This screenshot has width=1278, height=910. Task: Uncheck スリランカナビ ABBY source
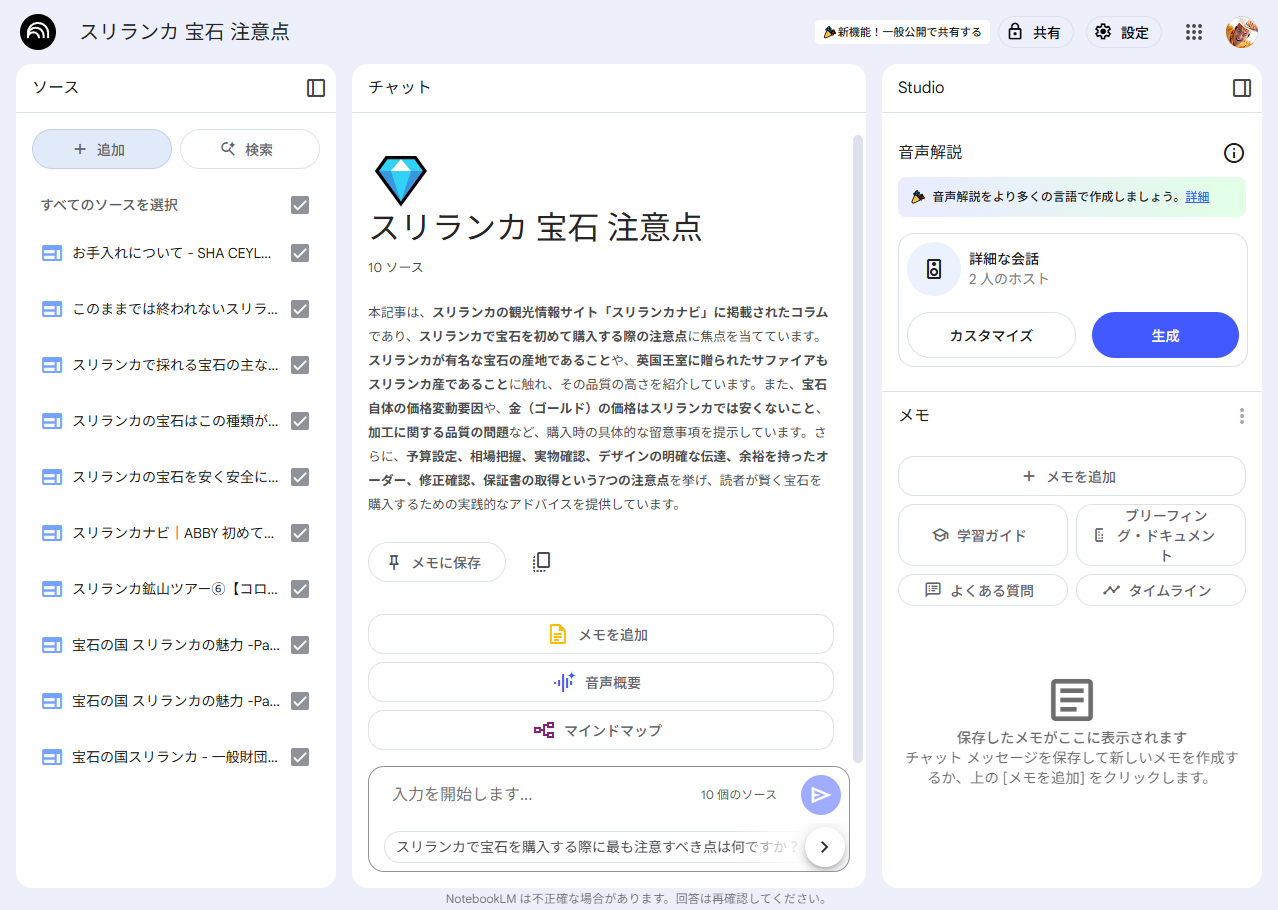[x=300, y=533]
